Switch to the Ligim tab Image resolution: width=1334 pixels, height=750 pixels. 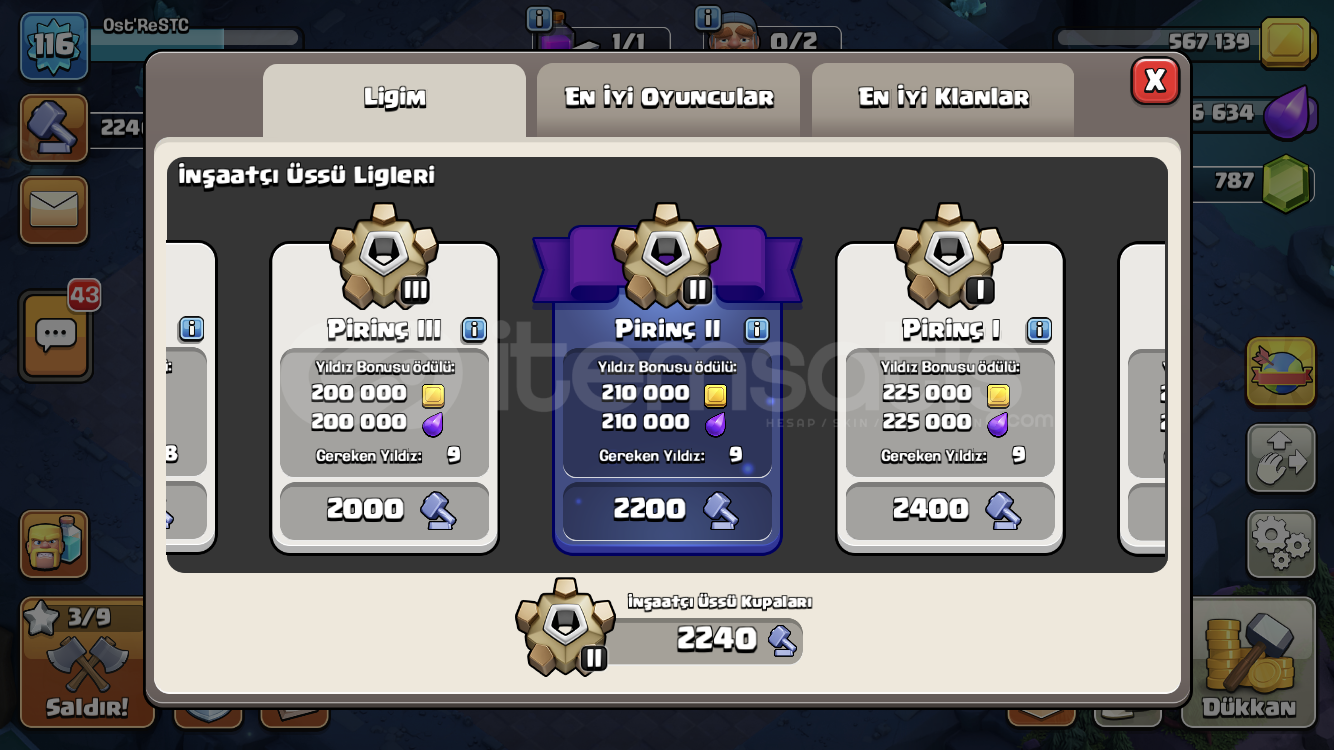tap(394, 99)
